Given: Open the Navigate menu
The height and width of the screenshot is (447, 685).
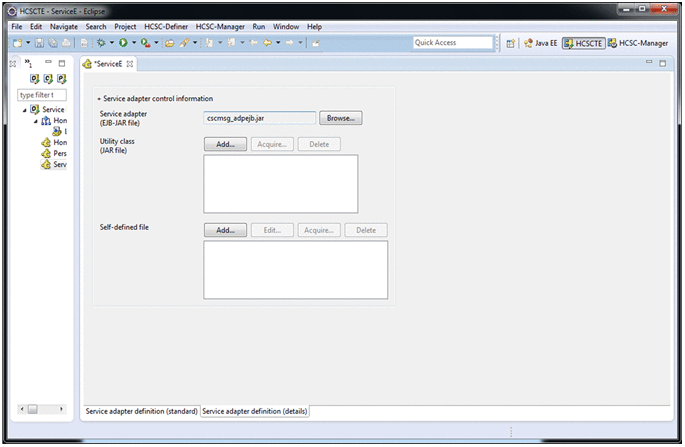Looking at the screenshot, I should (64, 26).
